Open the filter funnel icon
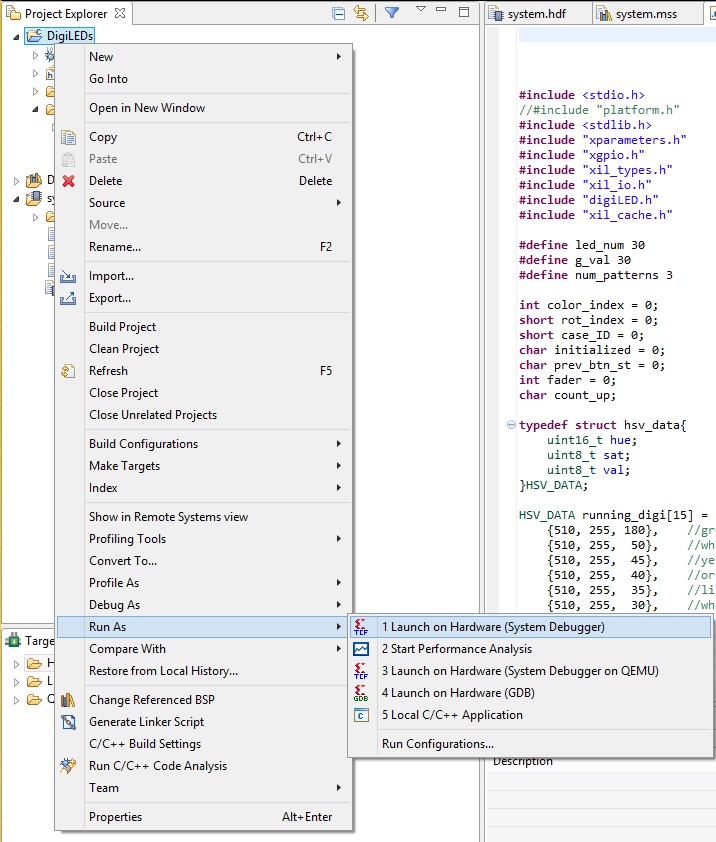The width and height of the screenshot is (716, 842). (392, 12)
